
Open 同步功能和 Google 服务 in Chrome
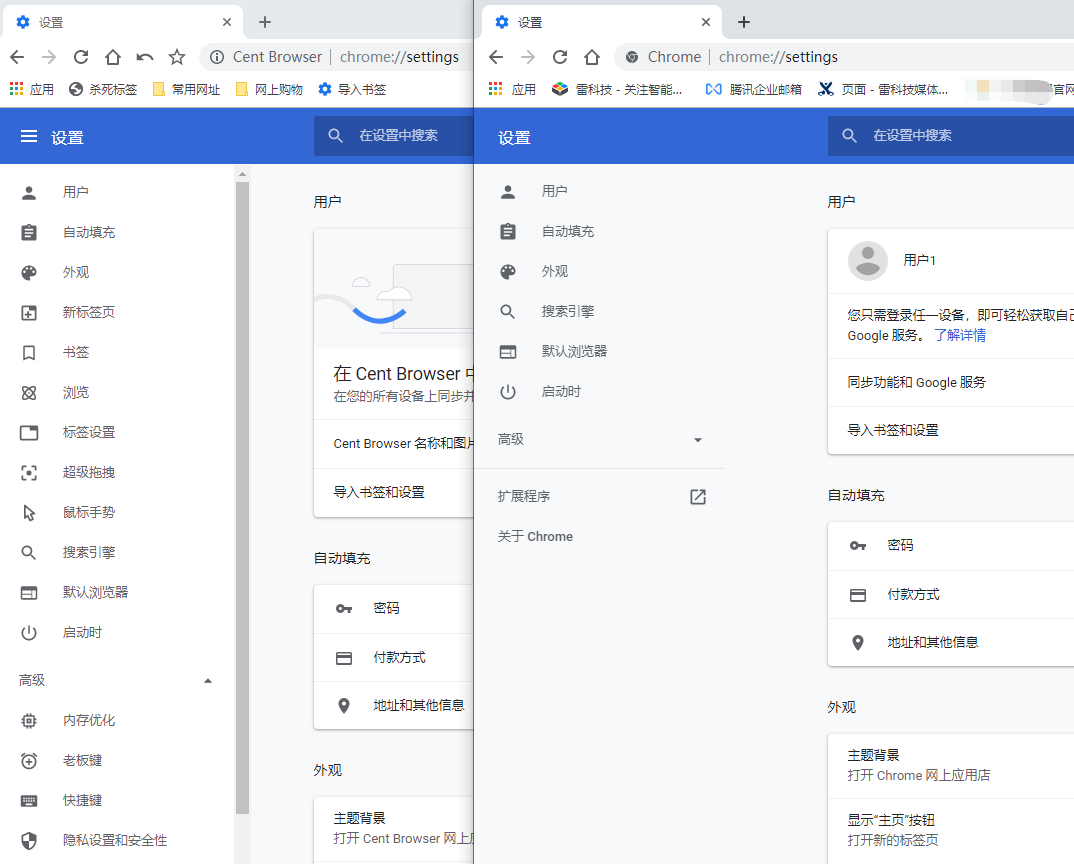coord(951,382)
